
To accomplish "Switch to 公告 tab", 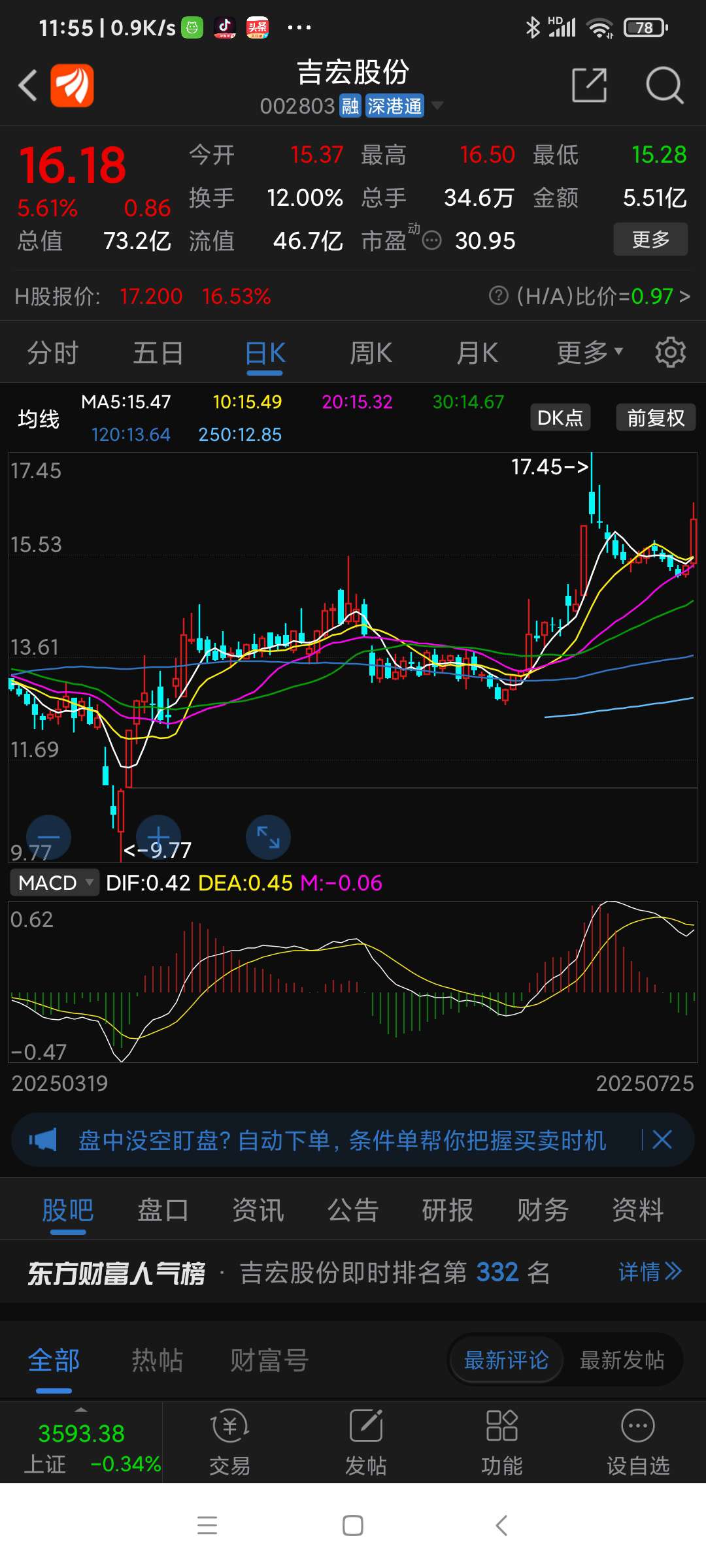I will [x=353, y=1210].
